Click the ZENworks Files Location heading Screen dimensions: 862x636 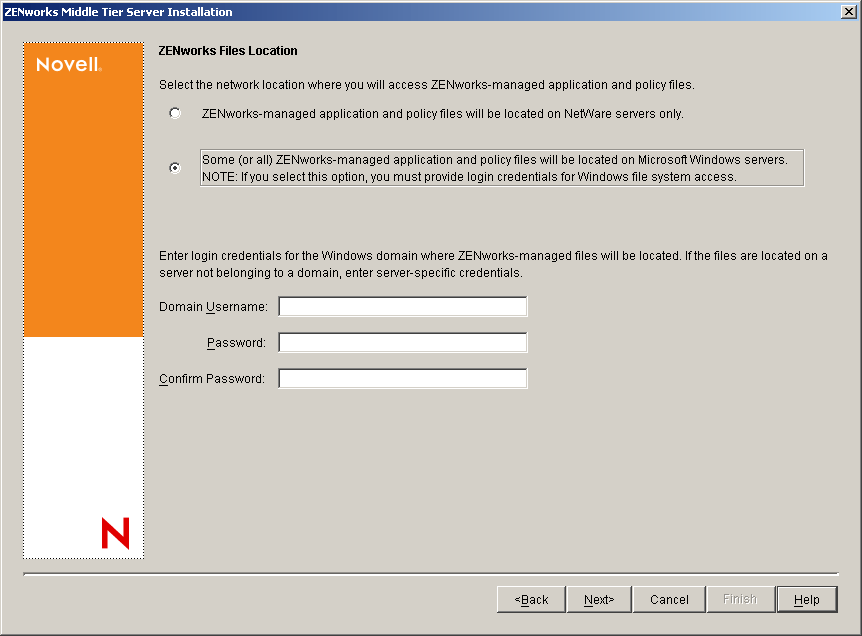pyautogui.click(x=227, y=50)
